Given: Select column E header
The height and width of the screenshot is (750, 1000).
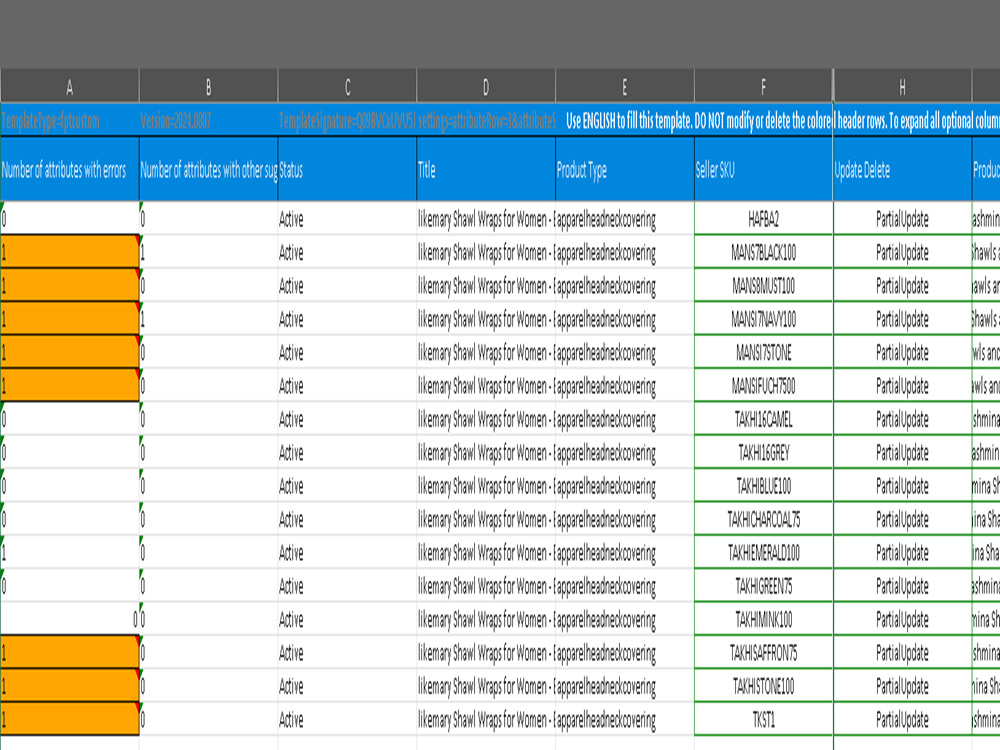Looking at the screenshot, I should pyautogui.click(x=625, y=86).
